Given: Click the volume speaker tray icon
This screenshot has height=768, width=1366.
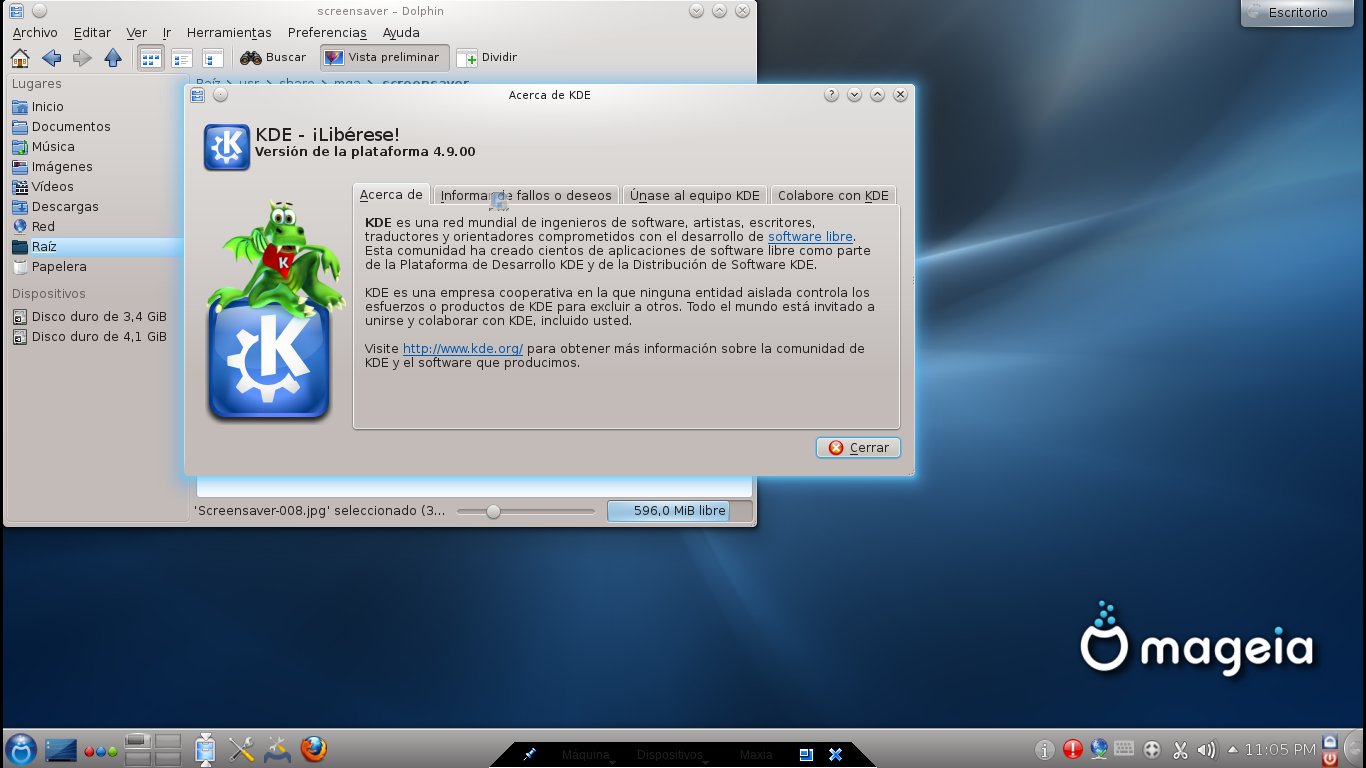Looking at the screenshot, I should [1206, 749].
